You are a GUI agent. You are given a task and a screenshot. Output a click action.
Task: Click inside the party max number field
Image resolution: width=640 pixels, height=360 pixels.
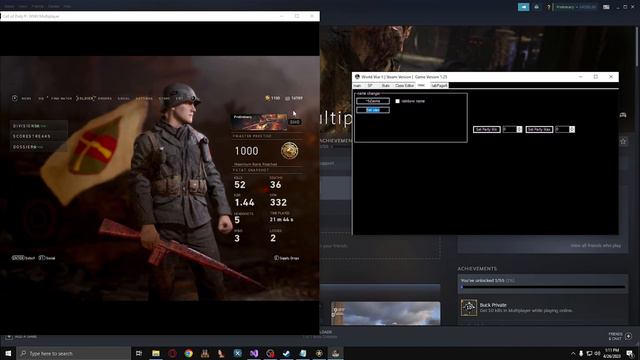click(562, 129)
